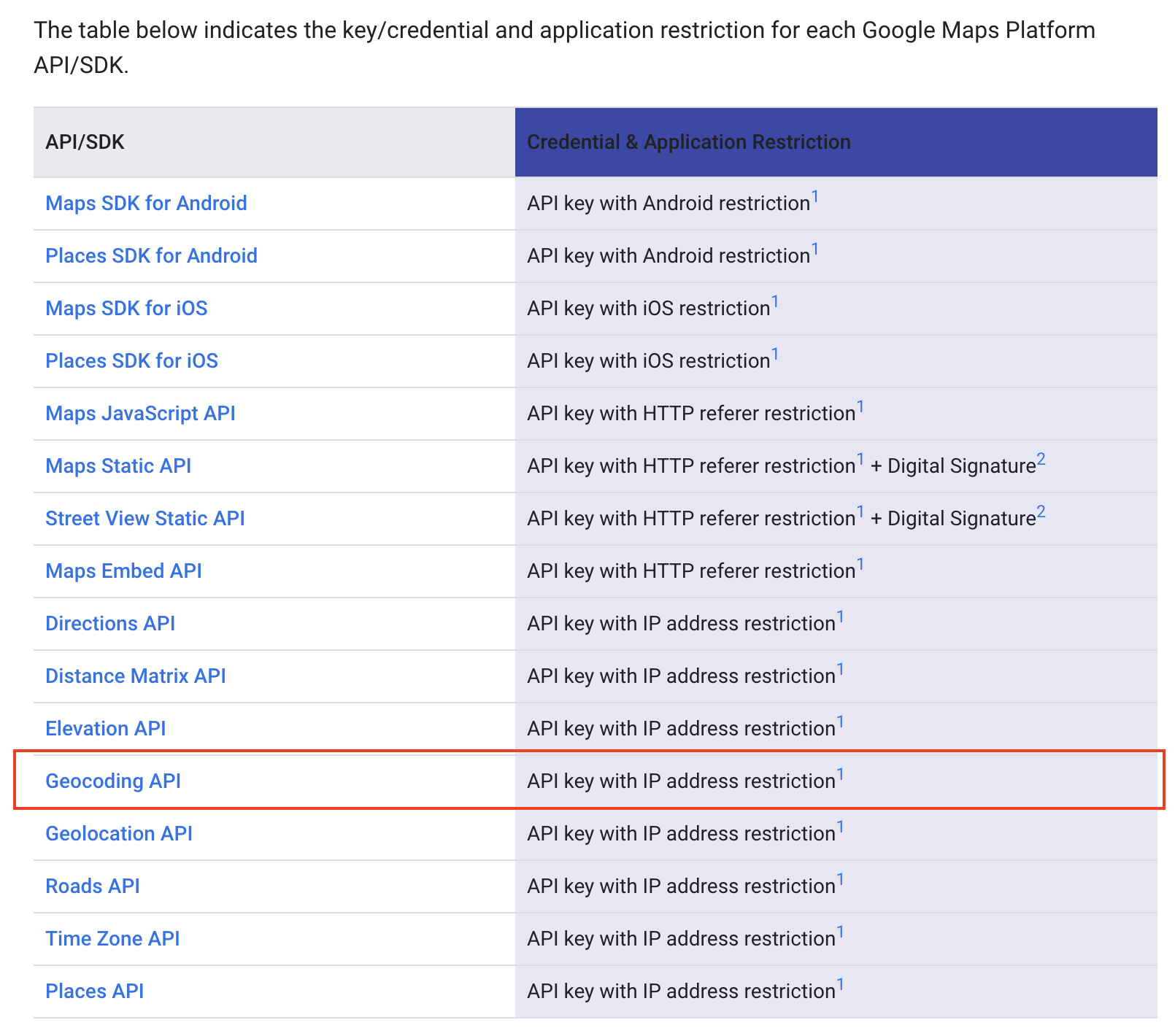Click footnote 2 in Street View Static API row
Image resolution: width=1175 pixels, height=1036 pixels.
[1041, 512]
